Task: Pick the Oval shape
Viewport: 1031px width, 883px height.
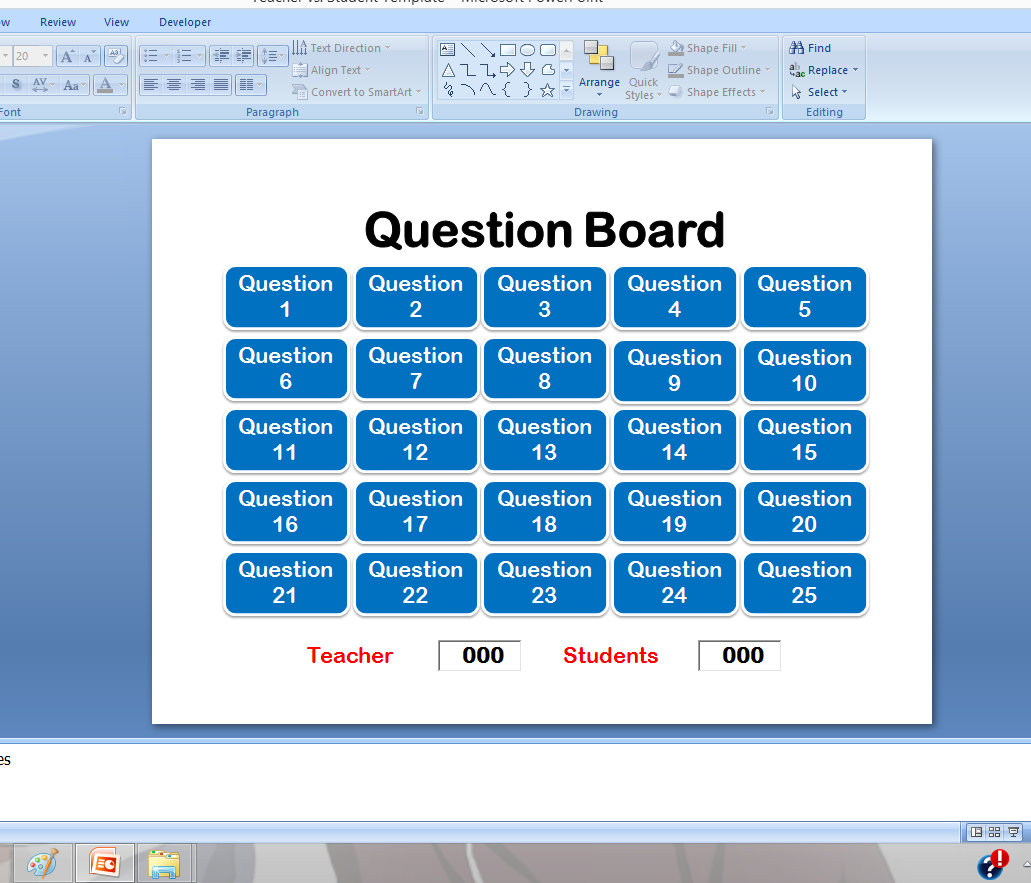Action: coord(527,50)
